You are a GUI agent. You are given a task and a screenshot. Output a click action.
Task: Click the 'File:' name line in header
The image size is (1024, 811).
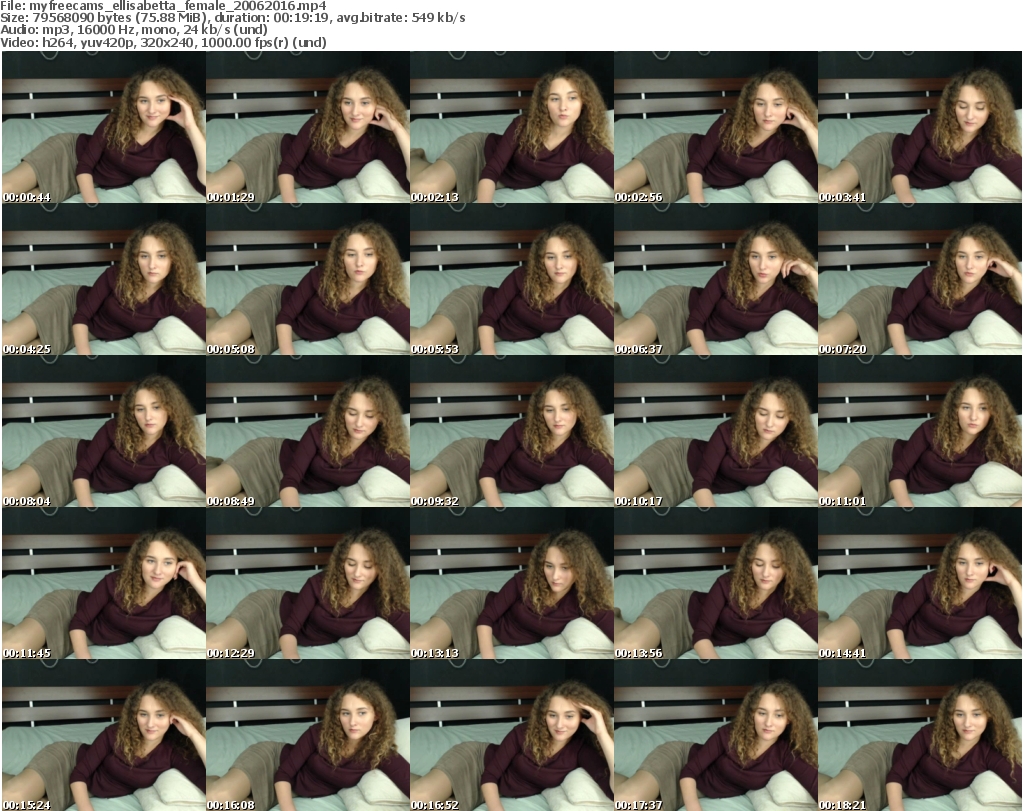click(x=163, y=6)
